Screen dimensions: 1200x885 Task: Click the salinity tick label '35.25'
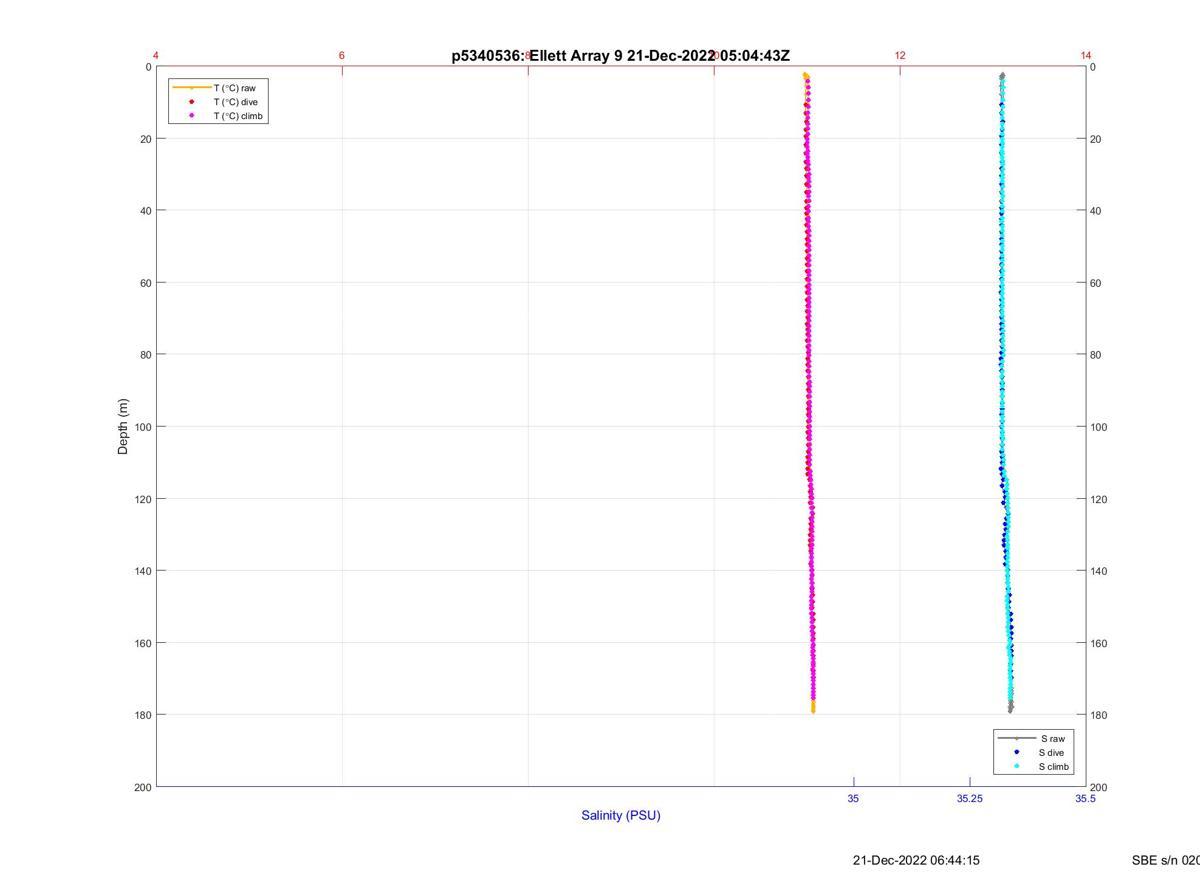tap(969, 799)
